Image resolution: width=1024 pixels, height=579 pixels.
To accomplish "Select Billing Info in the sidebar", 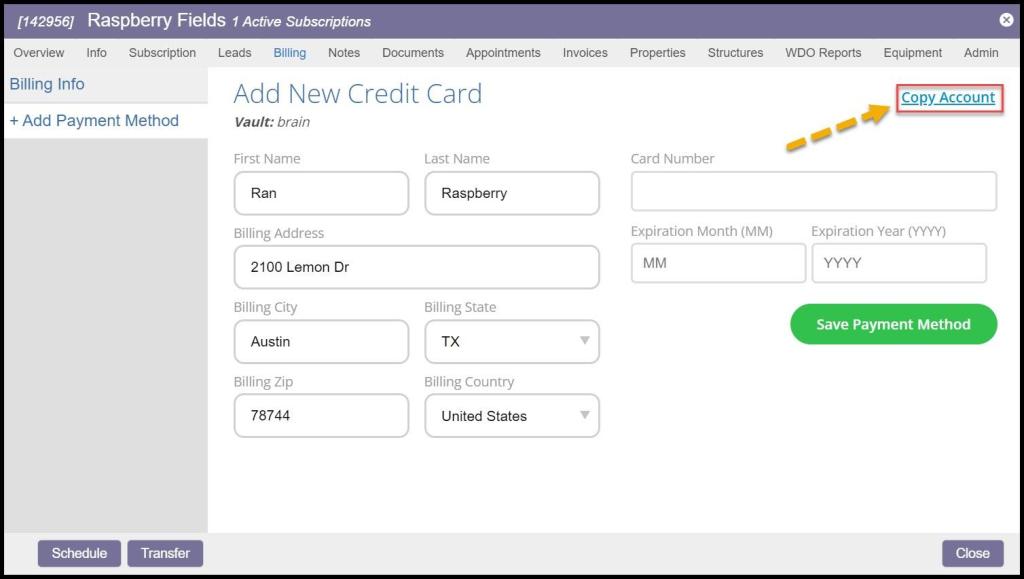I will coord(47,85).
